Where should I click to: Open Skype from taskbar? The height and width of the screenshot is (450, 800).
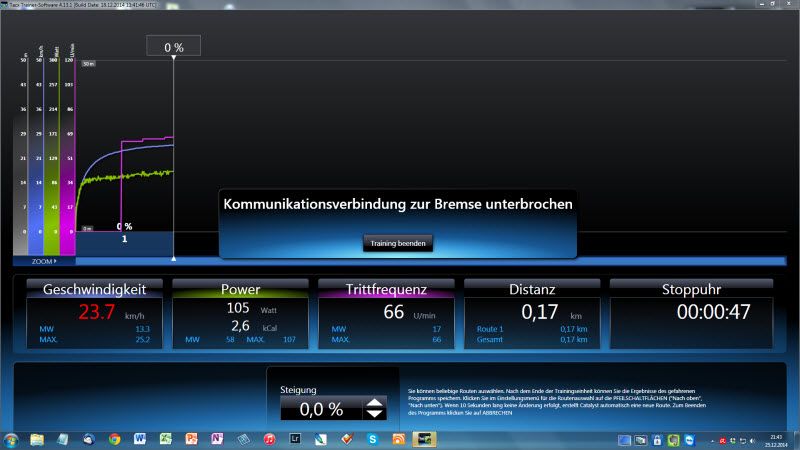pyautogui.click(x=372, y=439)
